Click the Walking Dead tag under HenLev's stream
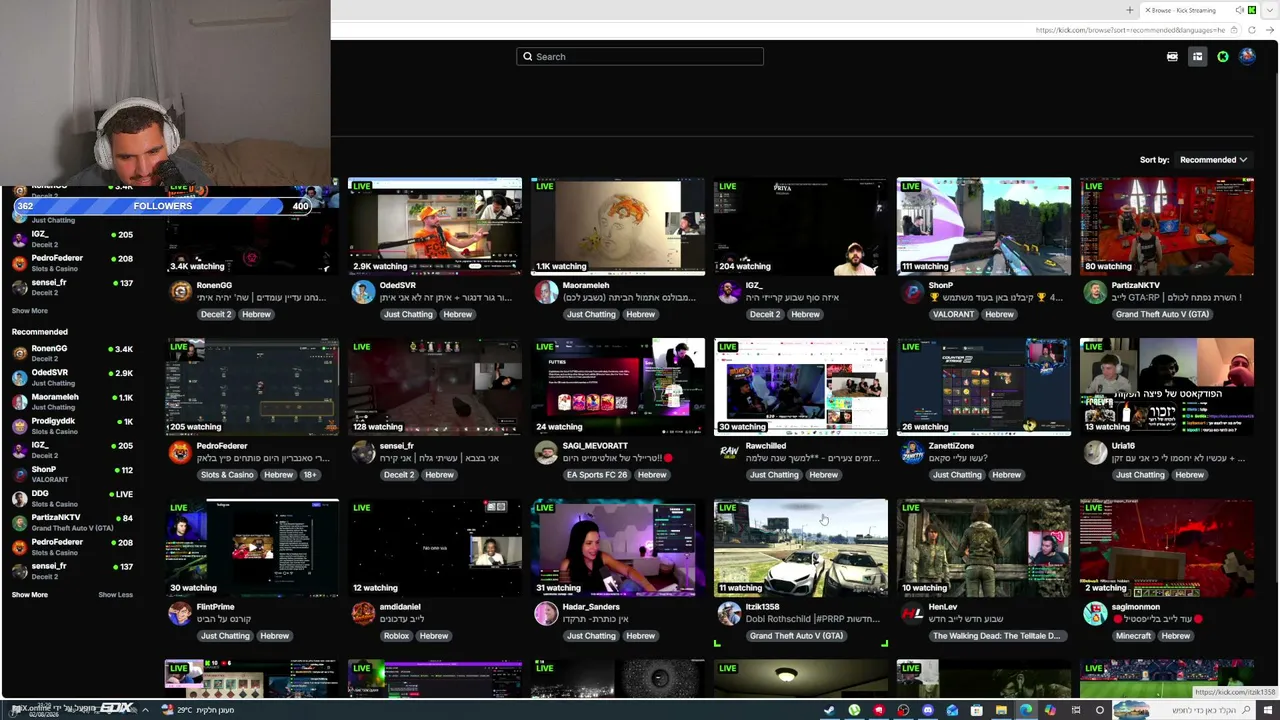1280x720 pixels. pos(996,636)
